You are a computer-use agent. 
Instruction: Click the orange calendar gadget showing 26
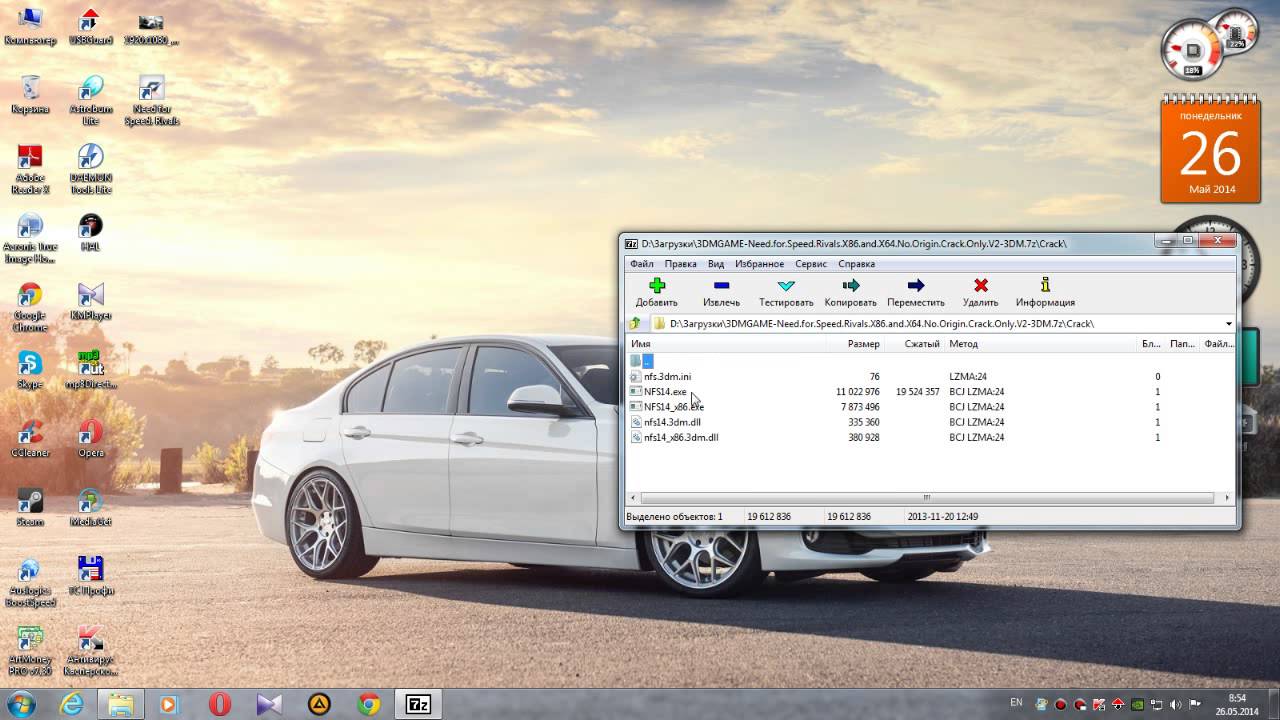[1210, 150]
